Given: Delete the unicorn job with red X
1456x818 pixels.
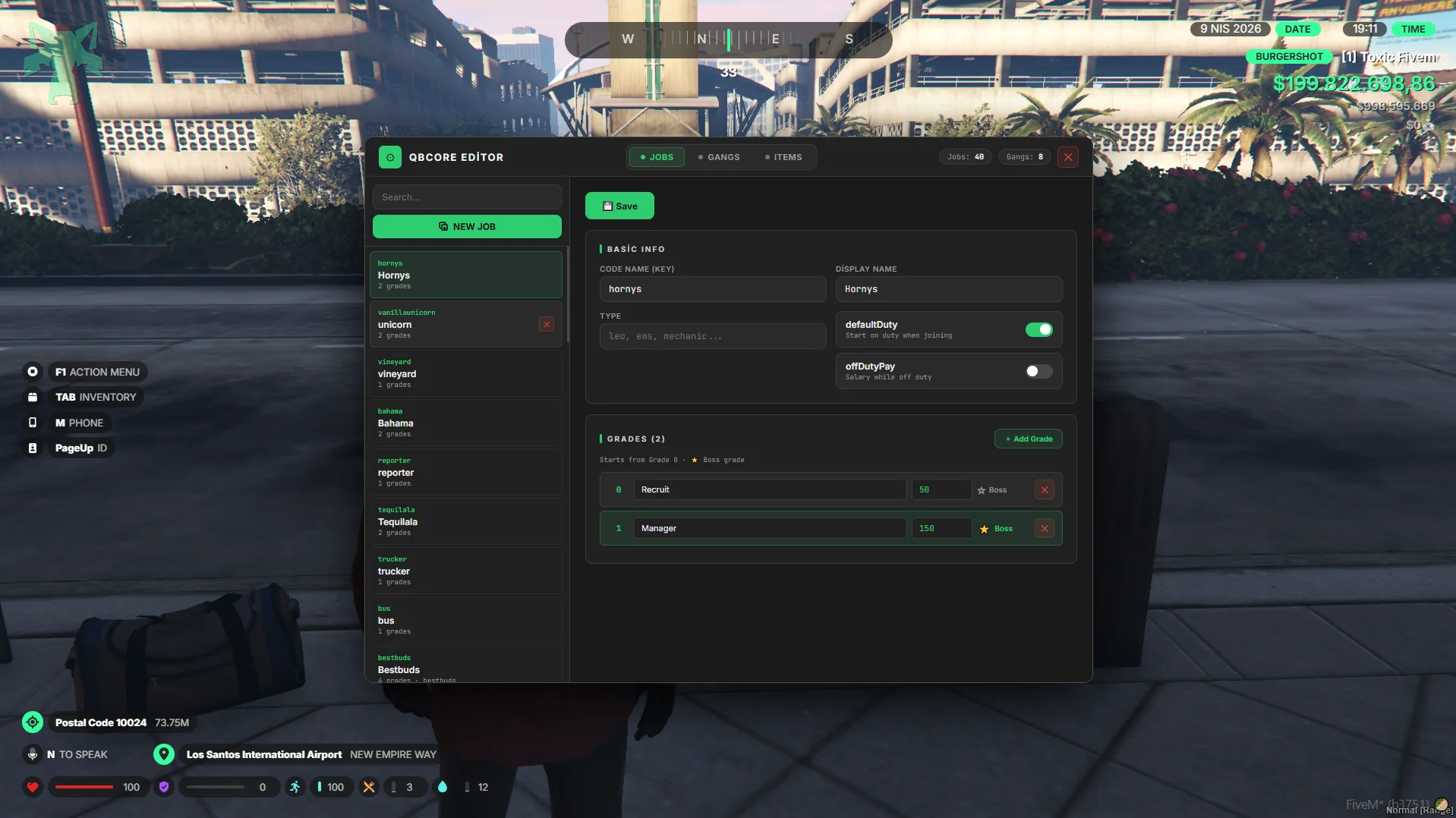Looking at the screenshot, I should [x=546, y=325].
